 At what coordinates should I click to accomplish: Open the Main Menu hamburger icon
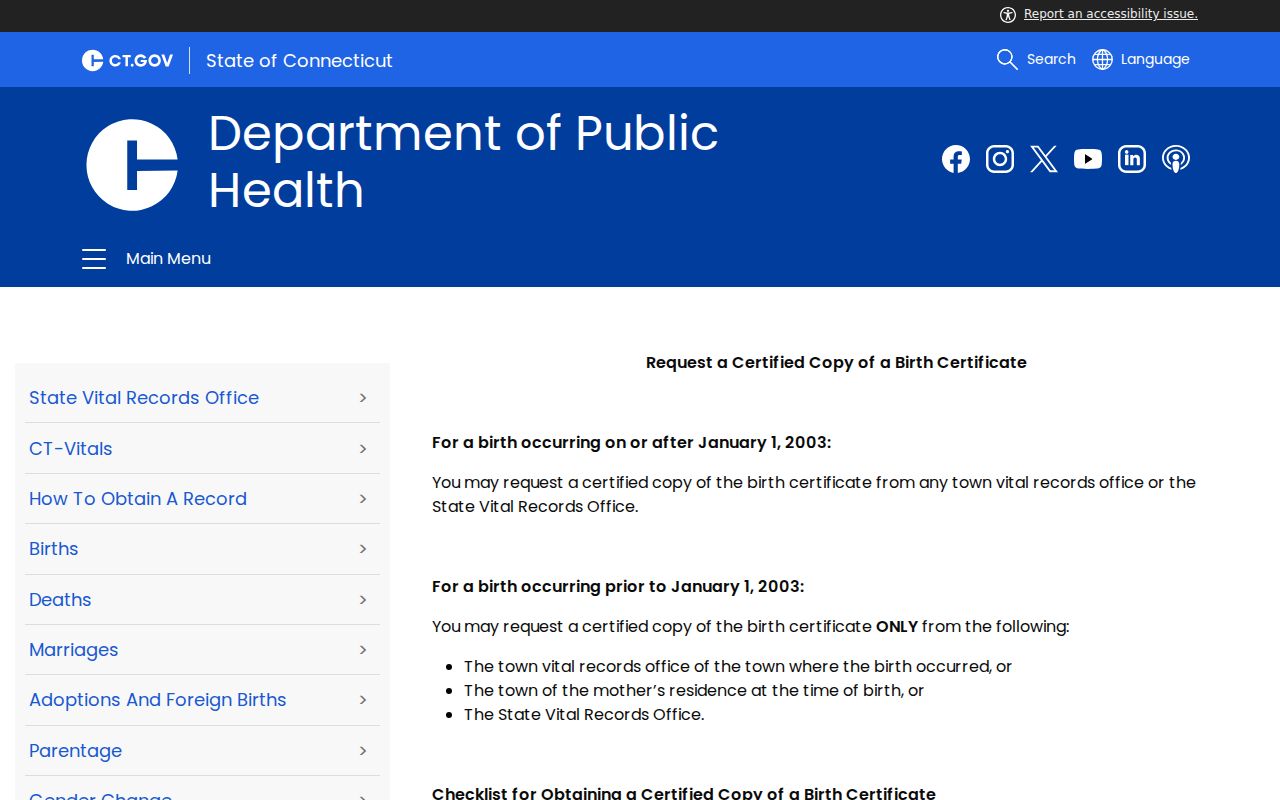[x=94, y=259]
